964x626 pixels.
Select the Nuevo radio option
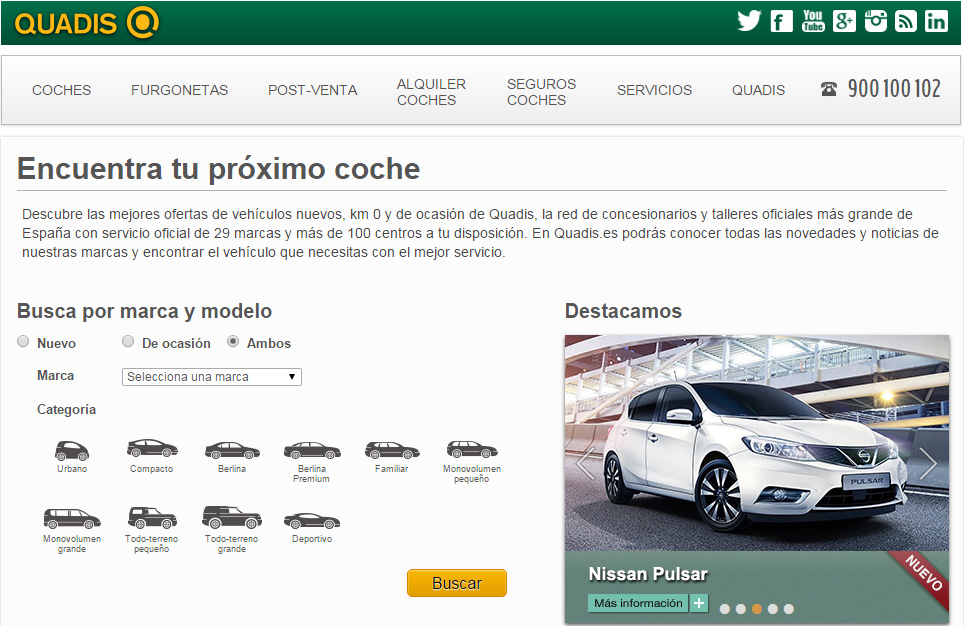(x=23, y=341)
